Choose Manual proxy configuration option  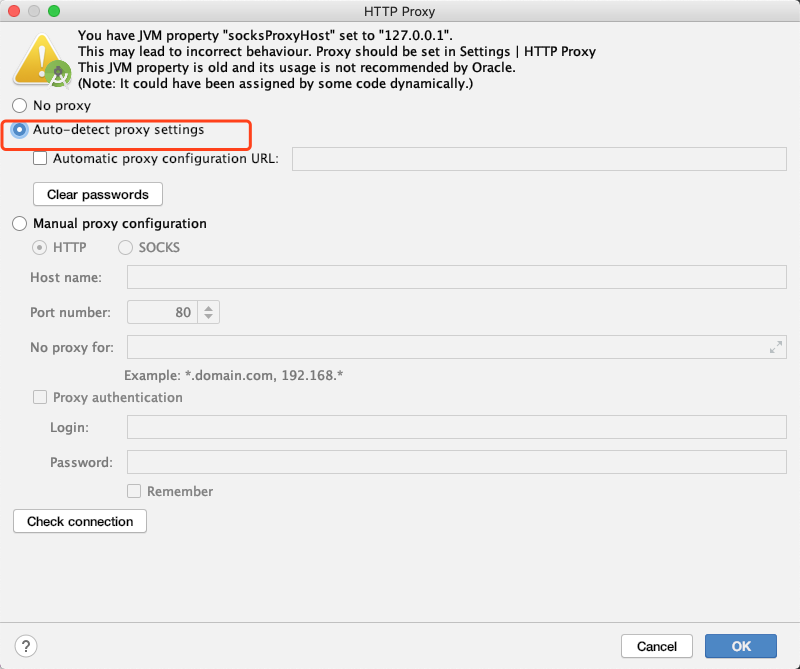(19, 224)
